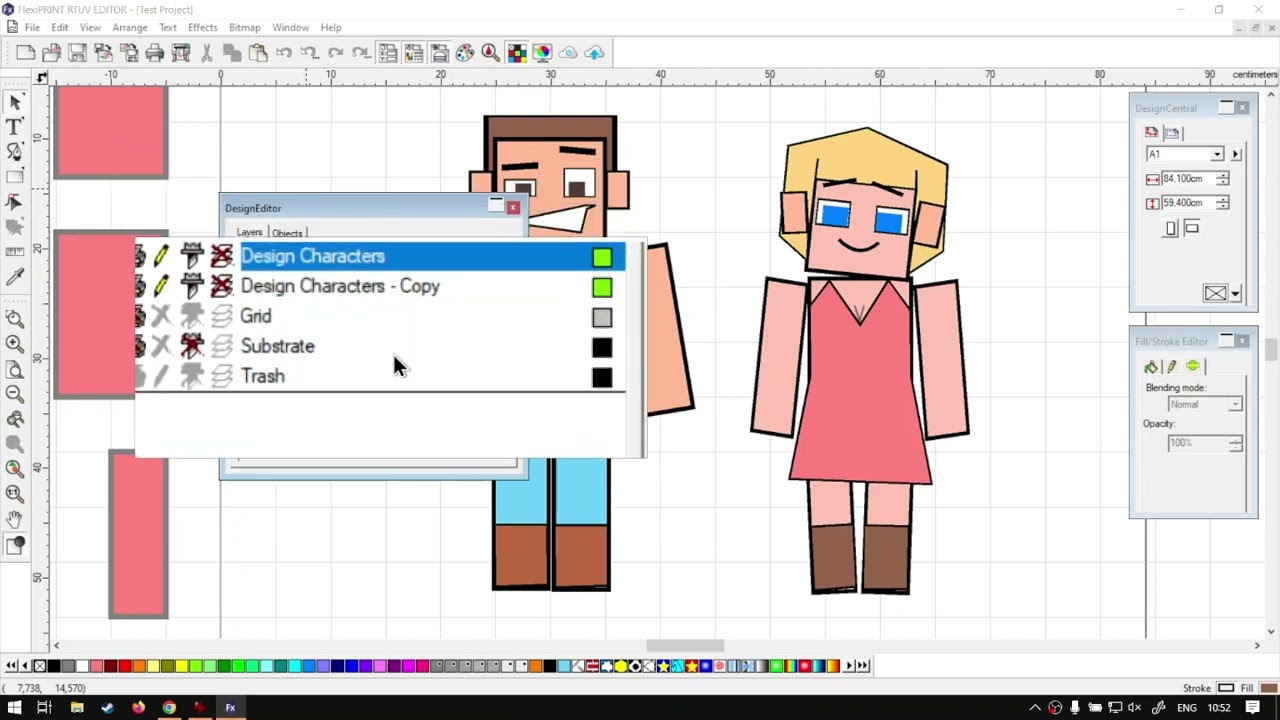Viewport: 1280px width, 720px height.
Task: Open the Windows Start menu
Action: tap(14, 708)
